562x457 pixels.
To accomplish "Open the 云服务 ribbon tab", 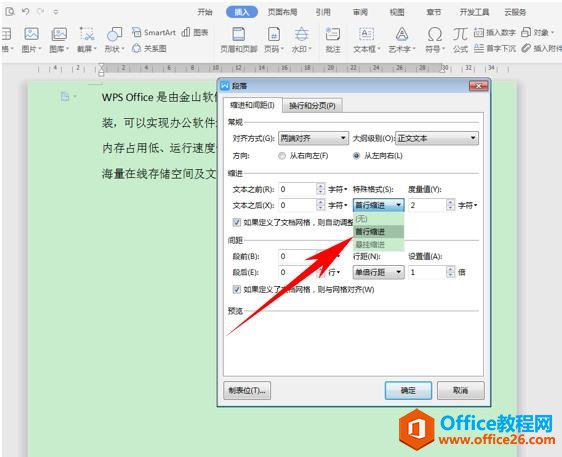I will pyautogui.click(x=515, y=12).
